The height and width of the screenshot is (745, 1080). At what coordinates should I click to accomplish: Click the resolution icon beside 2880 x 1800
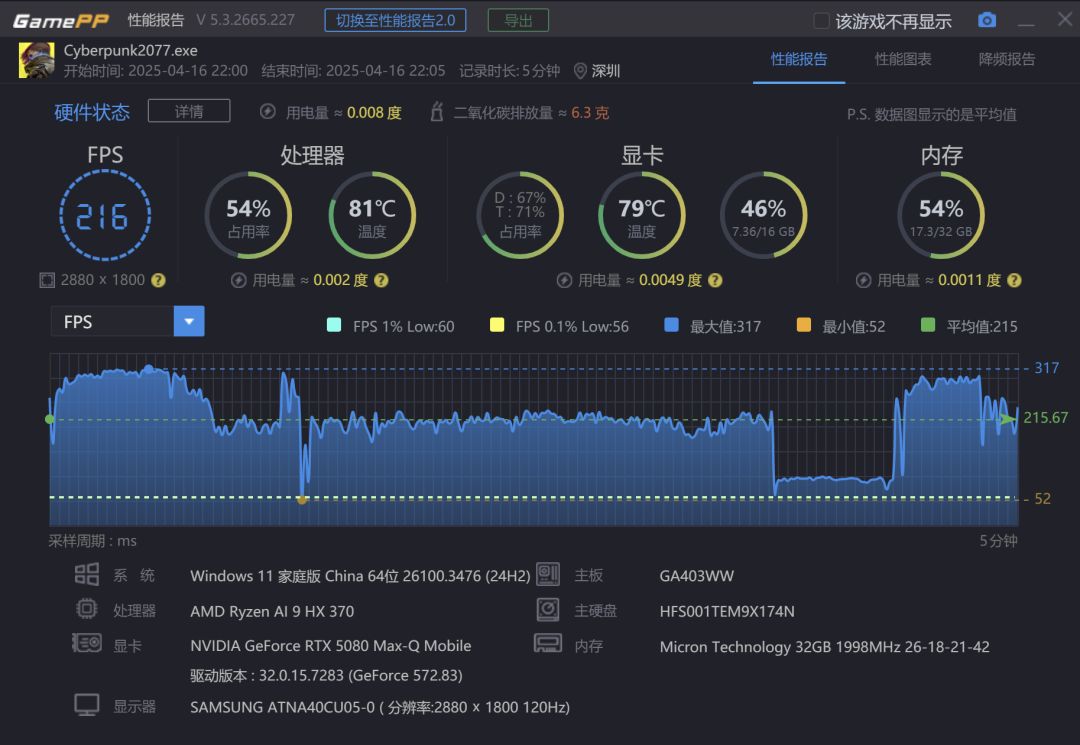click(47, 280)
